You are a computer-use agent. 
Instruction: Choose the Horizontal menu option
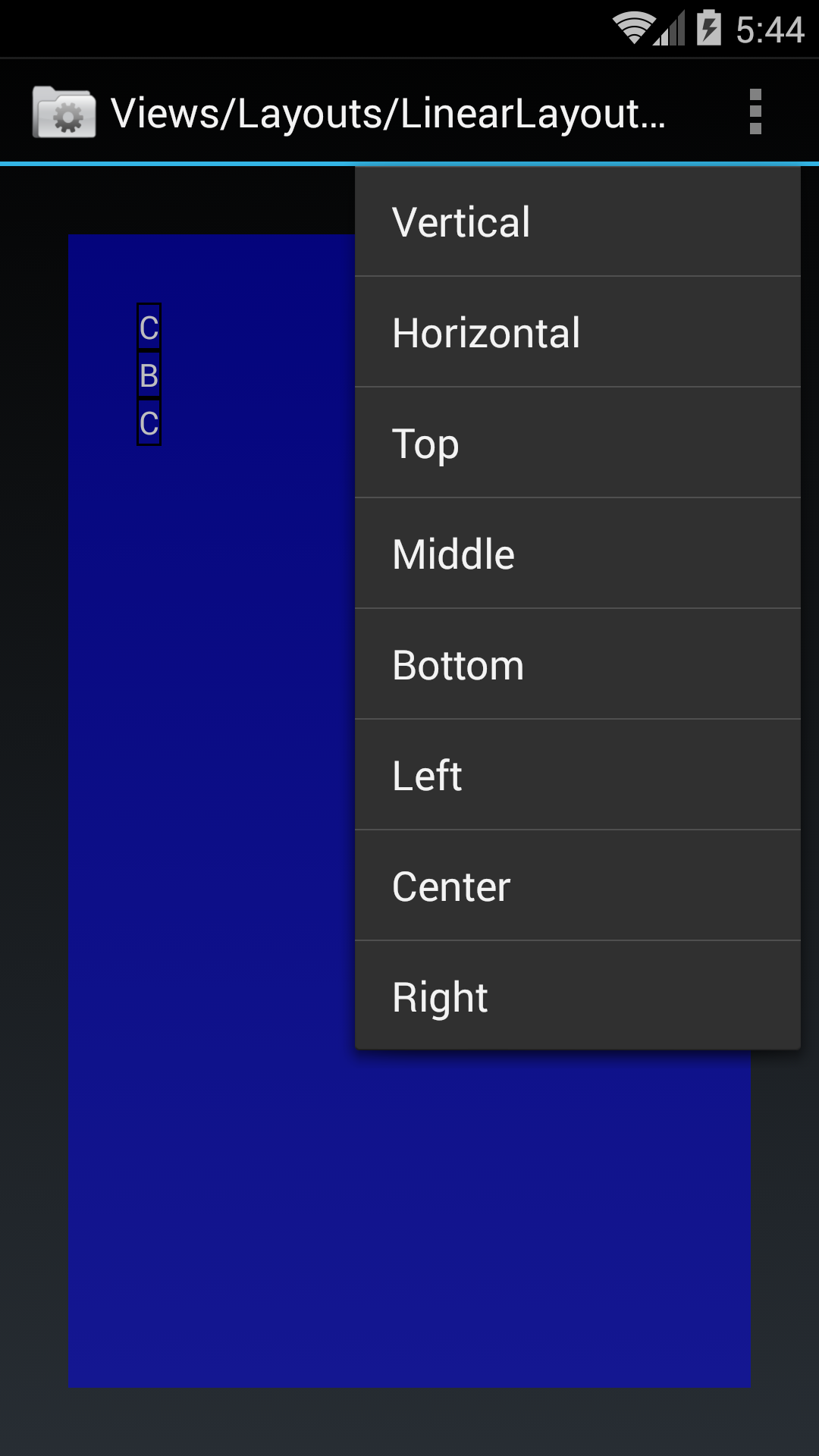[578, 333]
